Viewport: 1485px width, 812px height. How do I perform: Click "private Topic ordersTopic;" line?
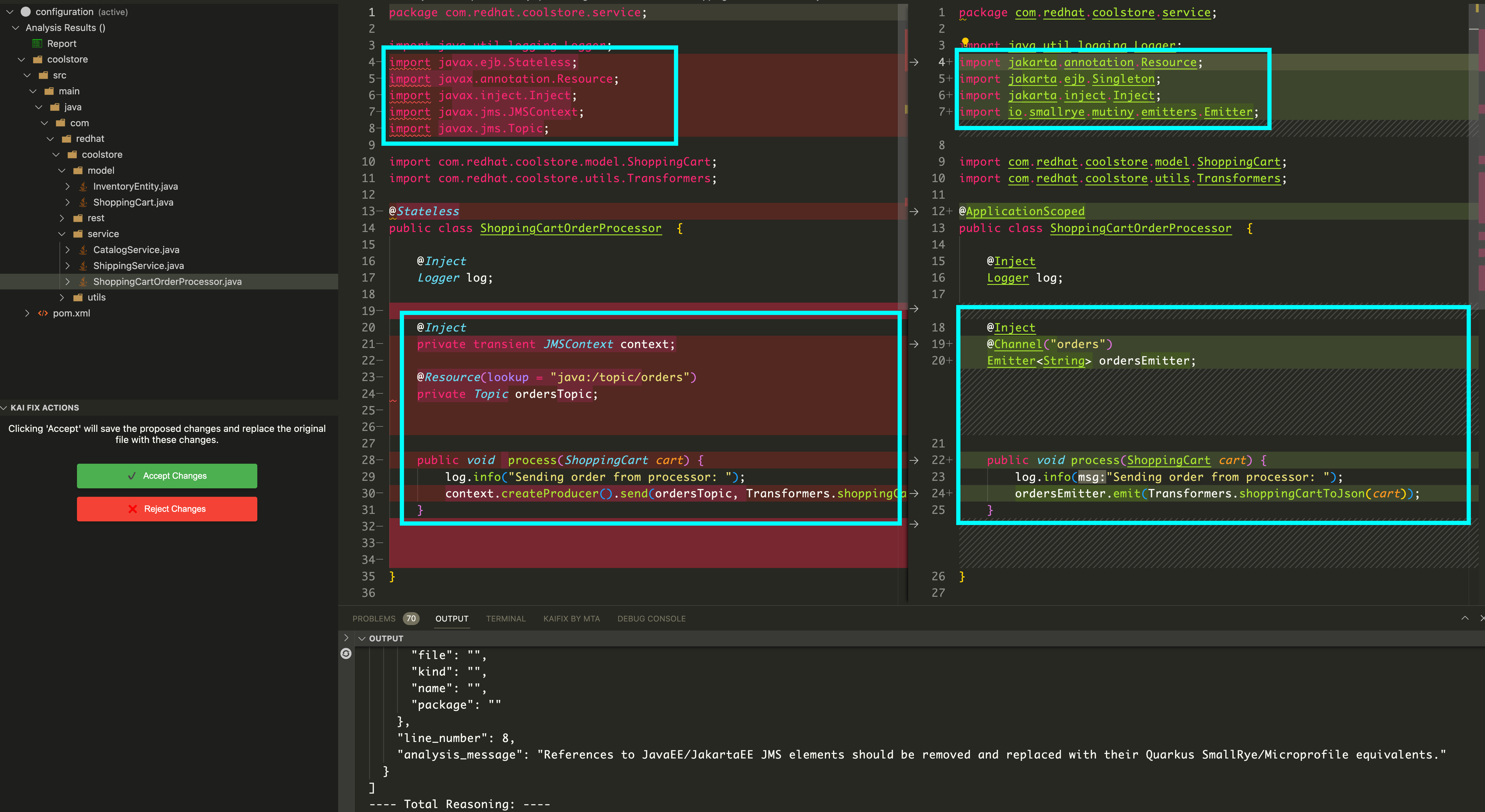(x=507, y=394)
